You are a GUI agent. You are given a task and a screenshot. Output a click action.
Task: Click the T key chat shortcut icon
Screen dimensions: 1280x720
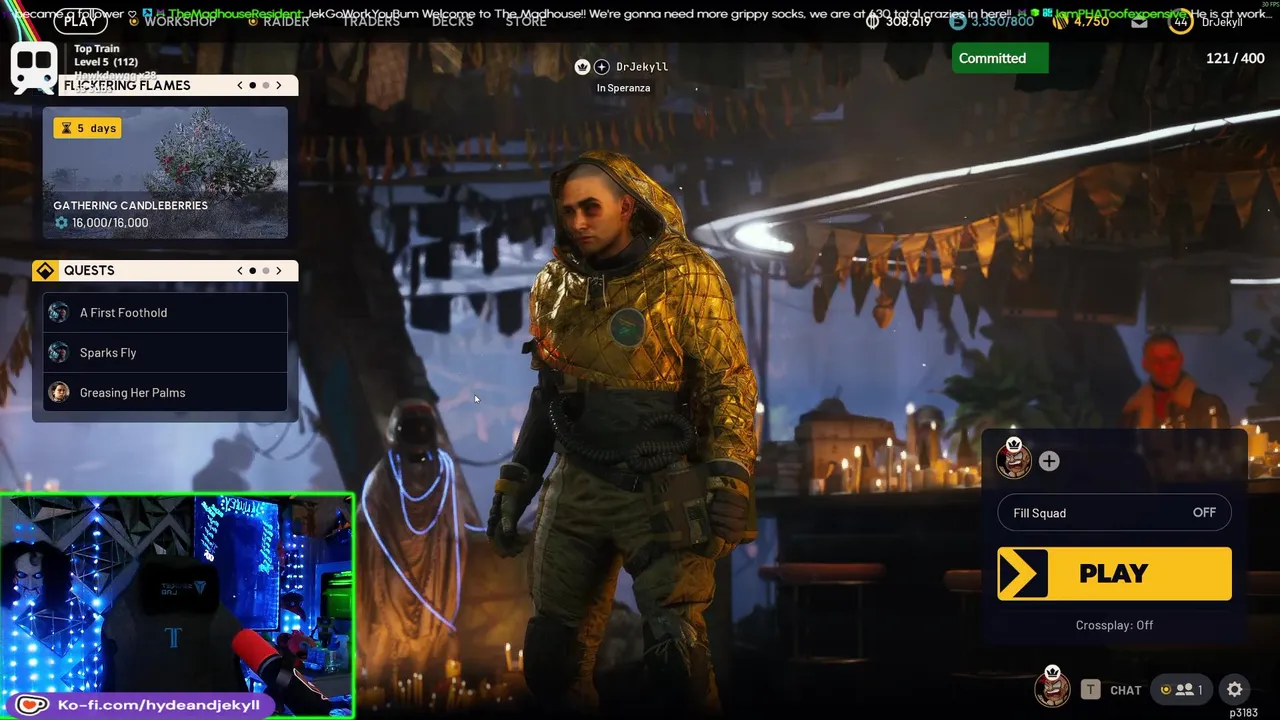[1090, 689]
